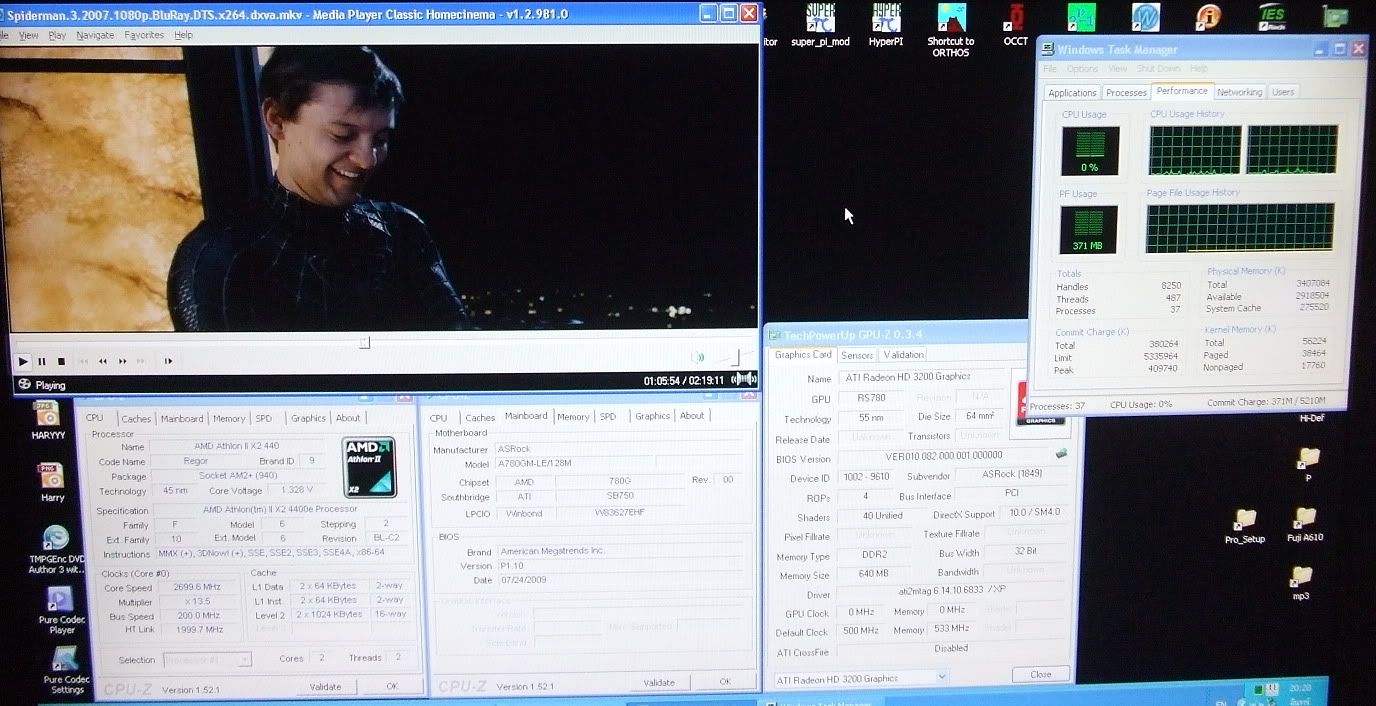Select the Pro_Setup folder on the desktop
Screen dimensions: 1376x706
click(1245, 526)
